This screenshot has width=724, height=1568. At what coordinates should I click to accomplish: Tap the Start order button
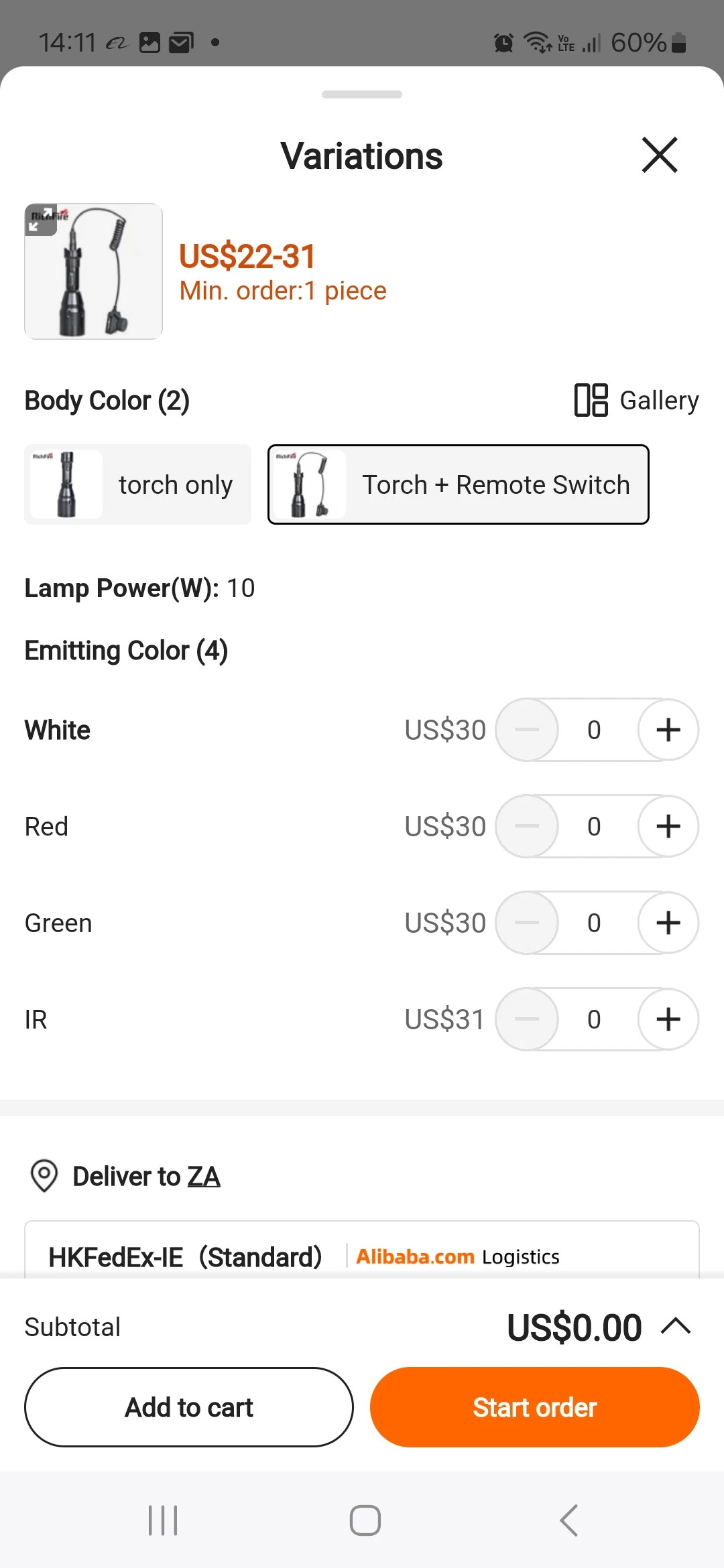(x=534, y=1407)
